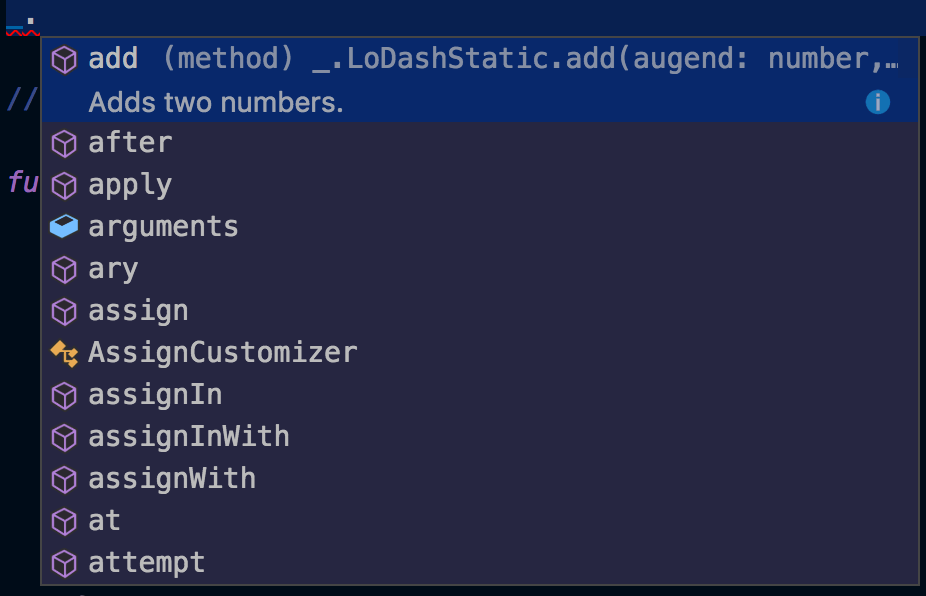Click the method icon next to assignInWith
The image size is (926, 596).
(64, 437)
